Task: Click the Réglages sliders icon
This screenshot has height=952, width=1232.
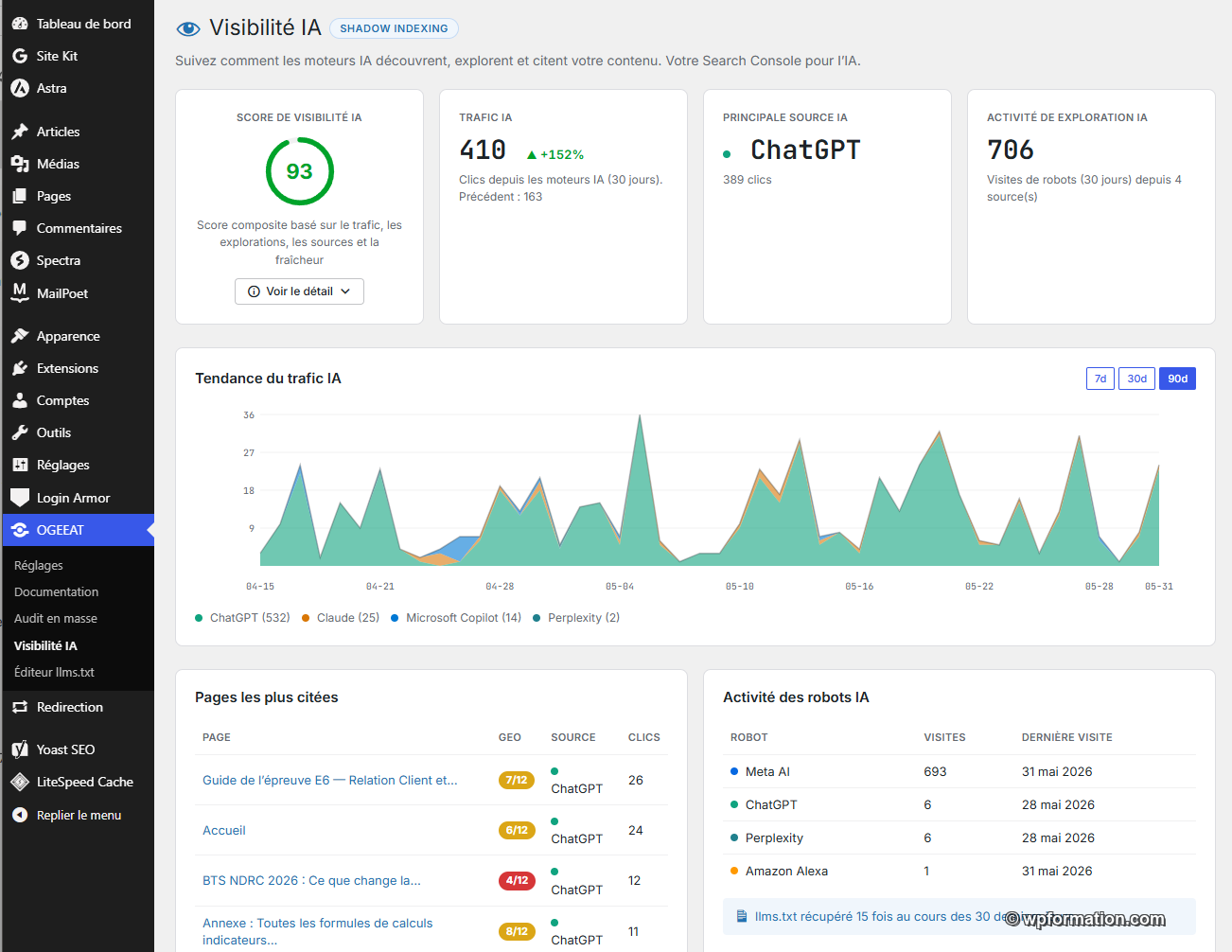Action: coord(20,465)
